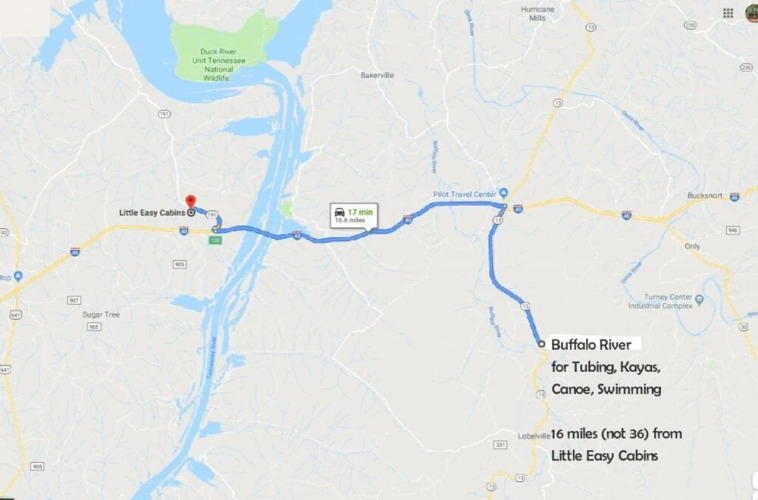Click the Duck River Wildlife Refuge label
This screenshot has width=758, height=500.
219,64
